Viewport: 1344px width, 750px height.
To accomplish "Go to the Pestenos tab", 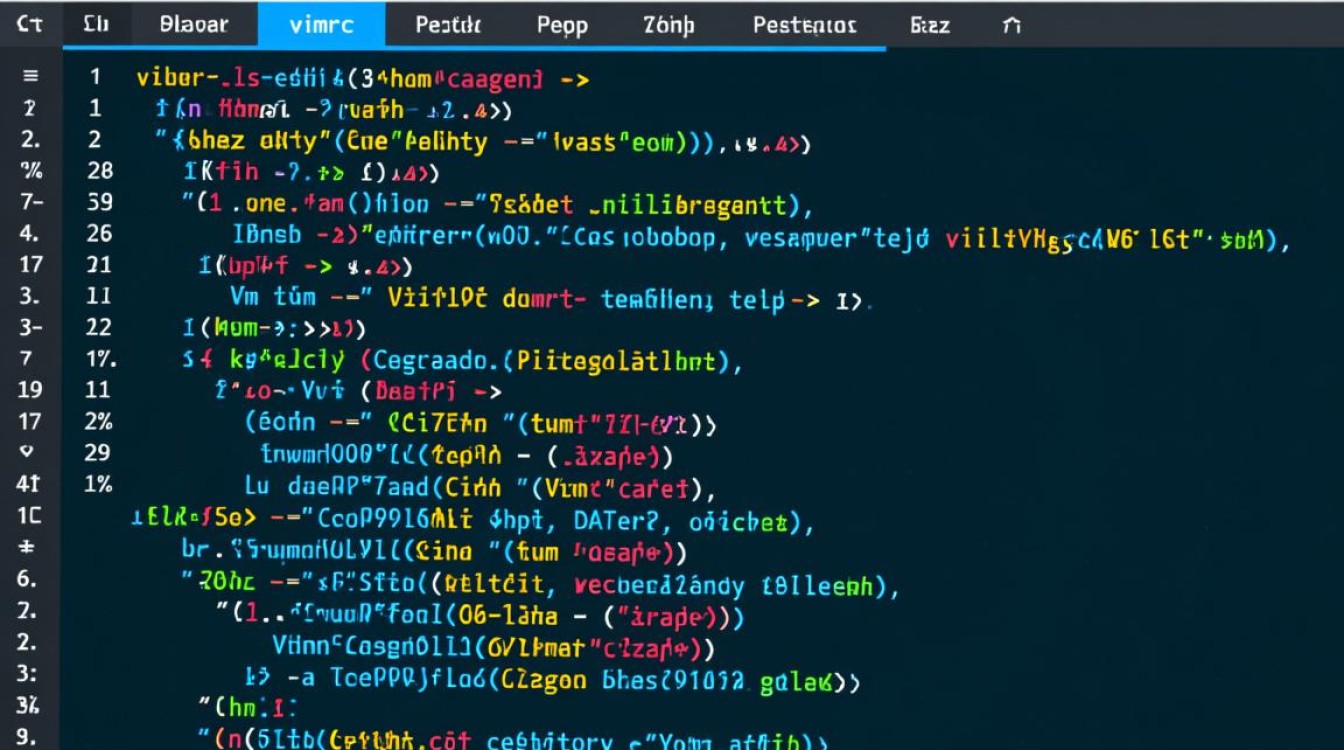I will click(804, 25).
